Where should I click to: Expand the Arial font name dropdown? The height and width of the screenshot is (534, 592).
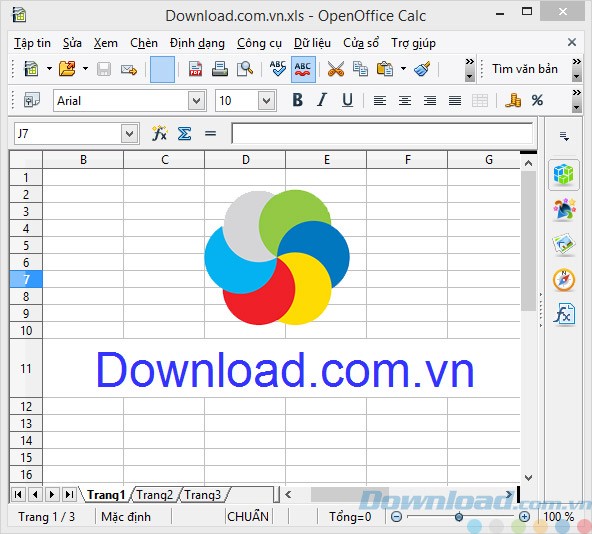pyautogui.click(x=197, y=101)
